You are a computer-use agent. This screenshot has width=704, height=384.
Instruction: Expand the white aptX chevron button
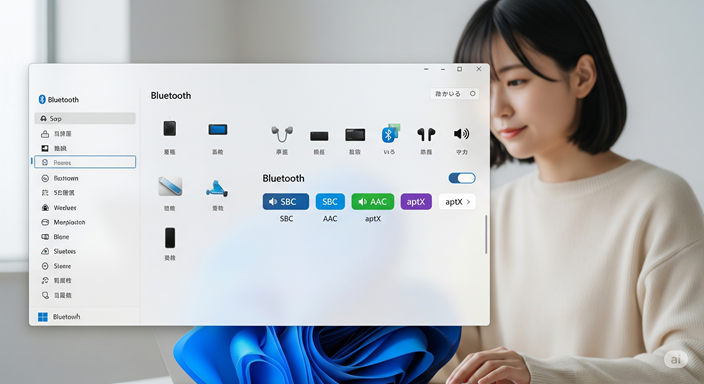click(457, 202)
